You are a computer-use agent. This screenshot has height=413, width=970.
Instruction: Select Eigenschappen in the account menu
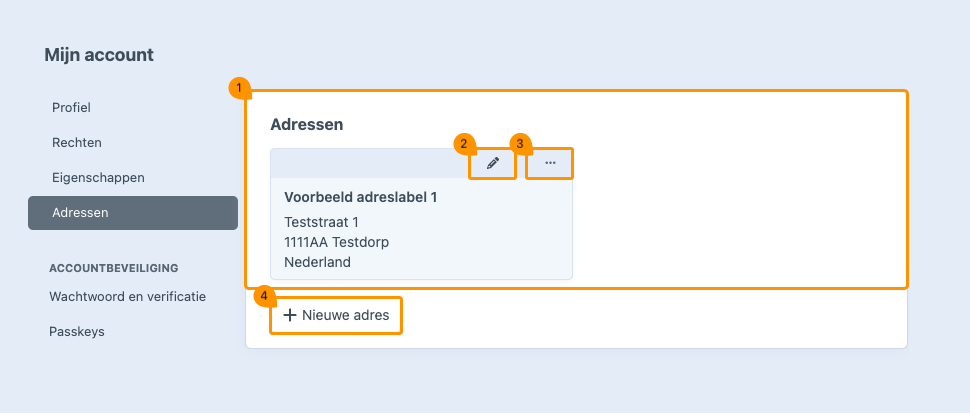click(98, 178)
